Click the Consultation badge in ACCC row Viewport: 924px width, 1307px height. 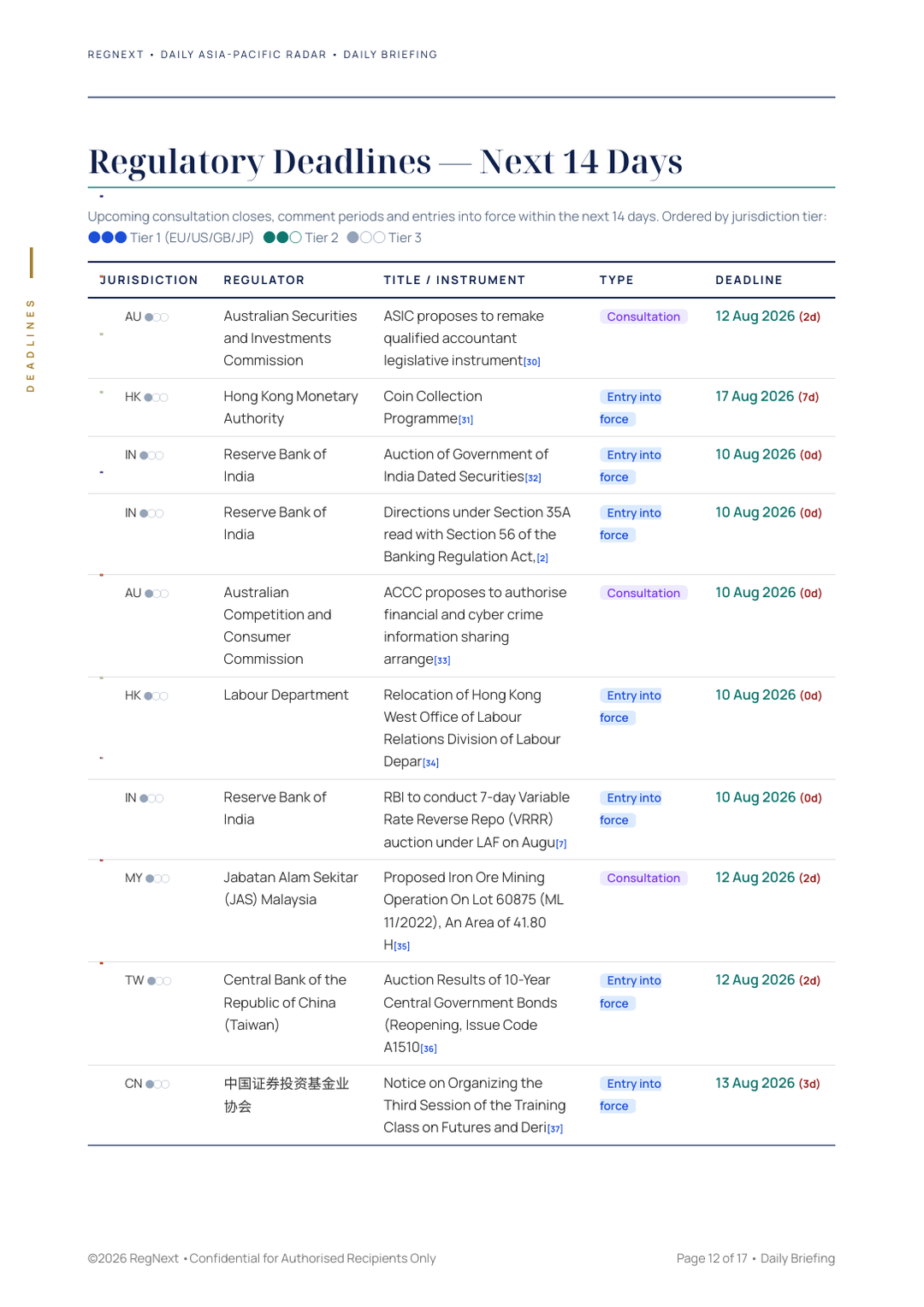(643, 593)
